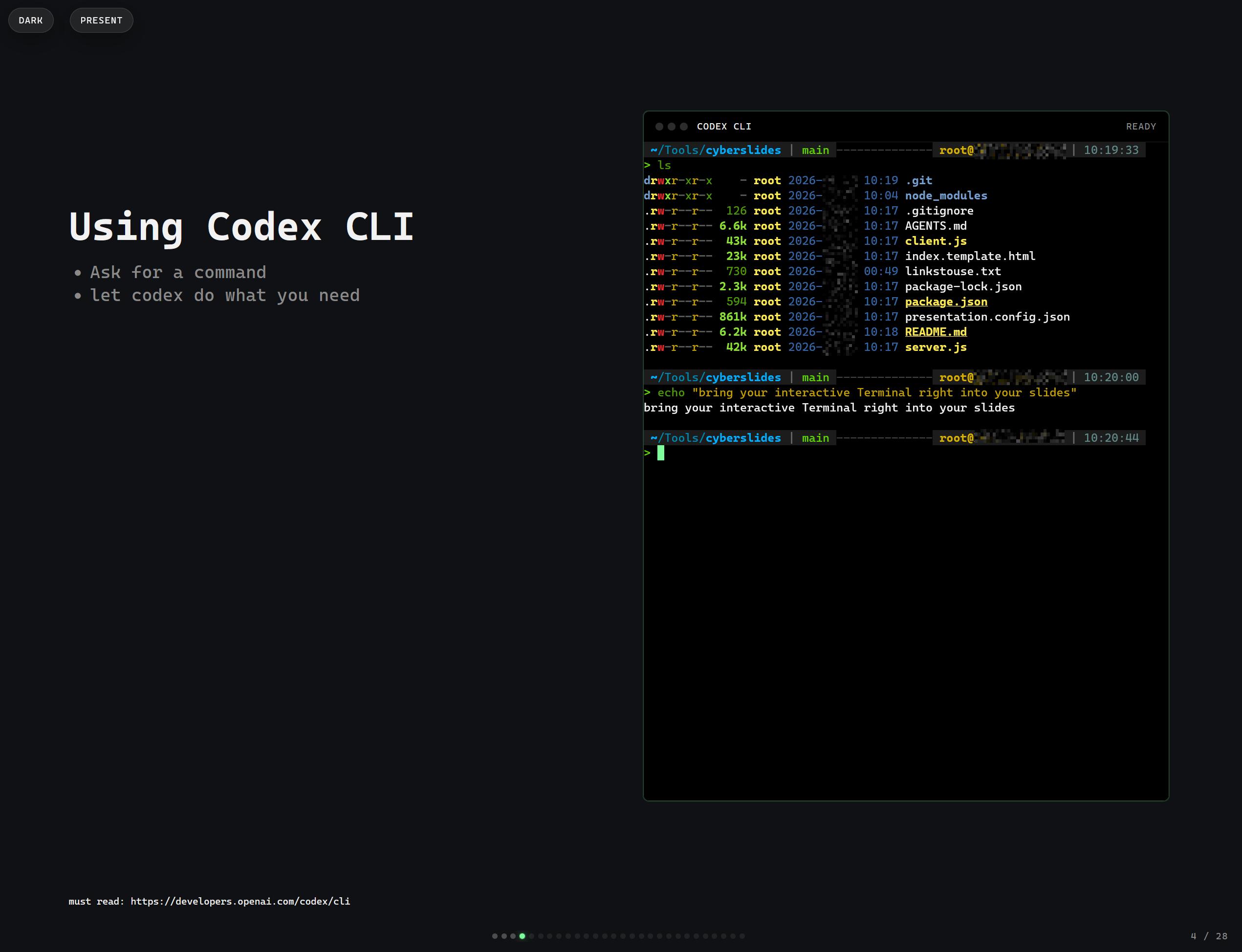Click the .git directory entry

coord(918,180)
